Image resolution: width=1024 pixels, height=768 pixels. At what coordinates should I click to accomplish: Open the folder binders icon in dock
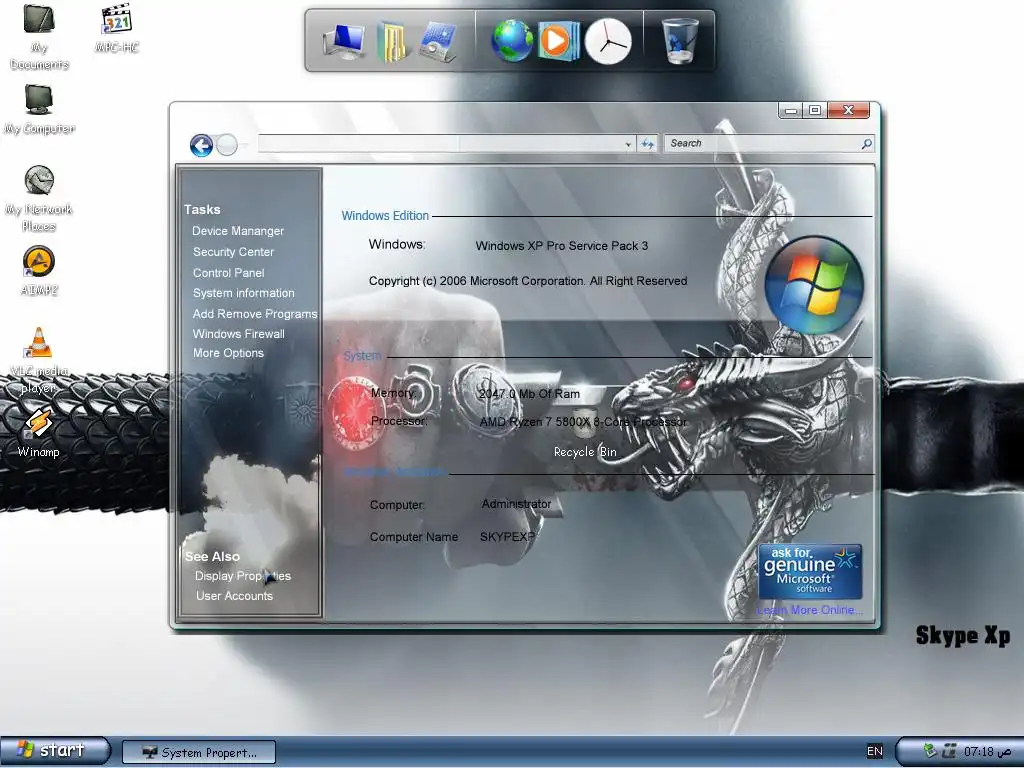(392, 42)
